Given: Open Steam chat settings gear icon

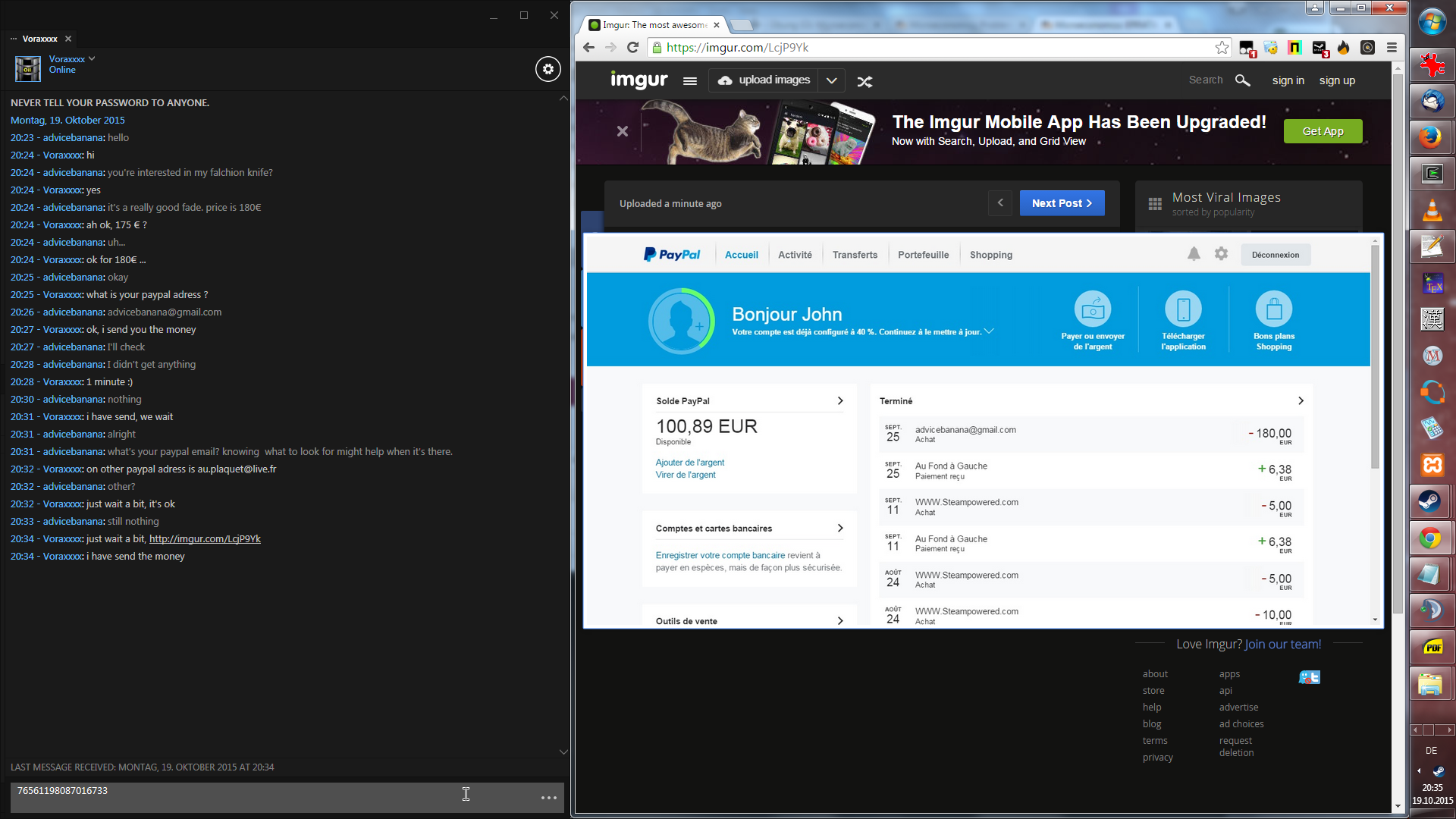Looking at the screenshot, I should pos(548,69).
